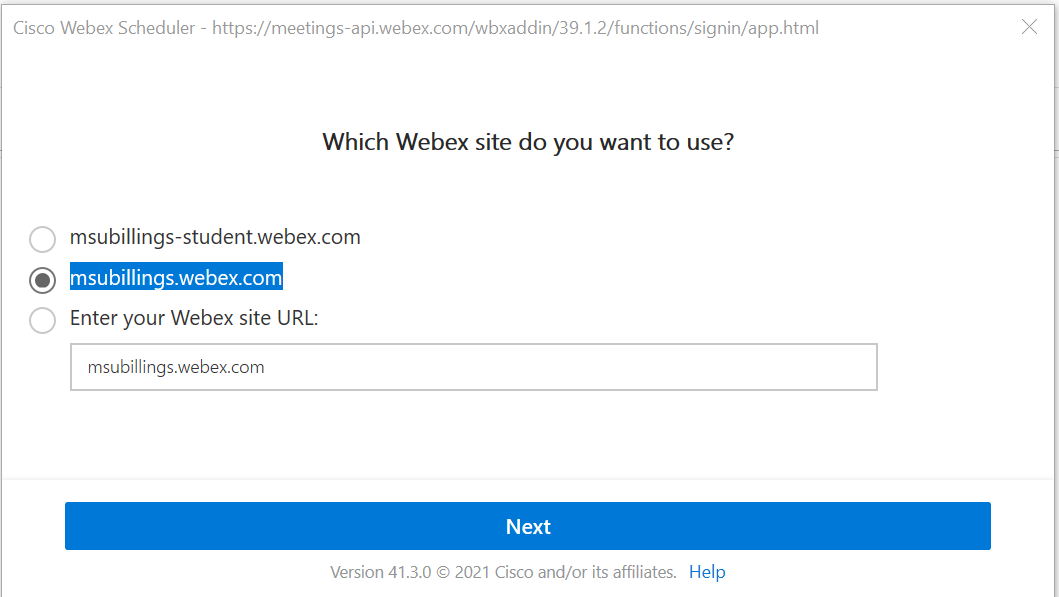Open the Help link in the footer
This screenshot has height=597, width=1059.
(707, 572)
